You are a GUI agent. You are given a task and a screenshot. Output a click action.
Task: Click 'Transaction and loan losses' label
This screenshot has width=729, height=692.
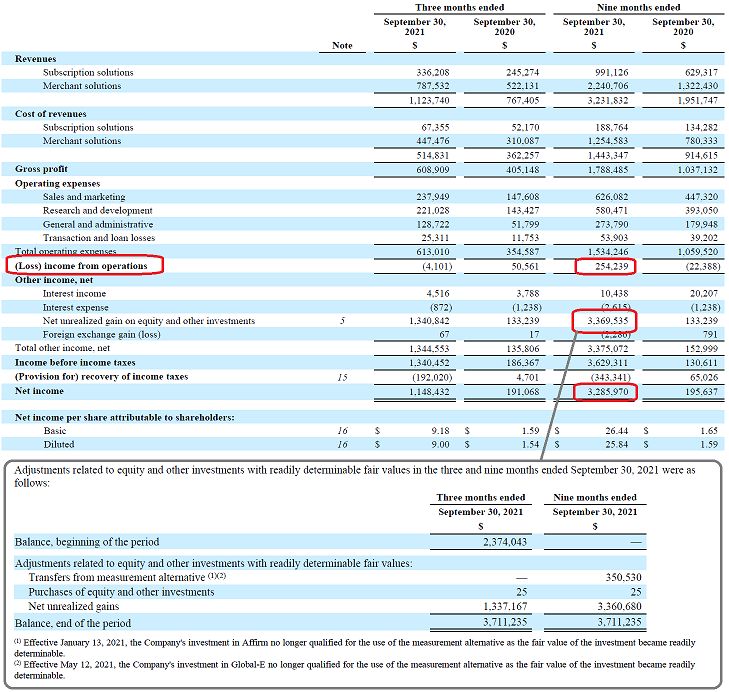(x=99, y=238)
